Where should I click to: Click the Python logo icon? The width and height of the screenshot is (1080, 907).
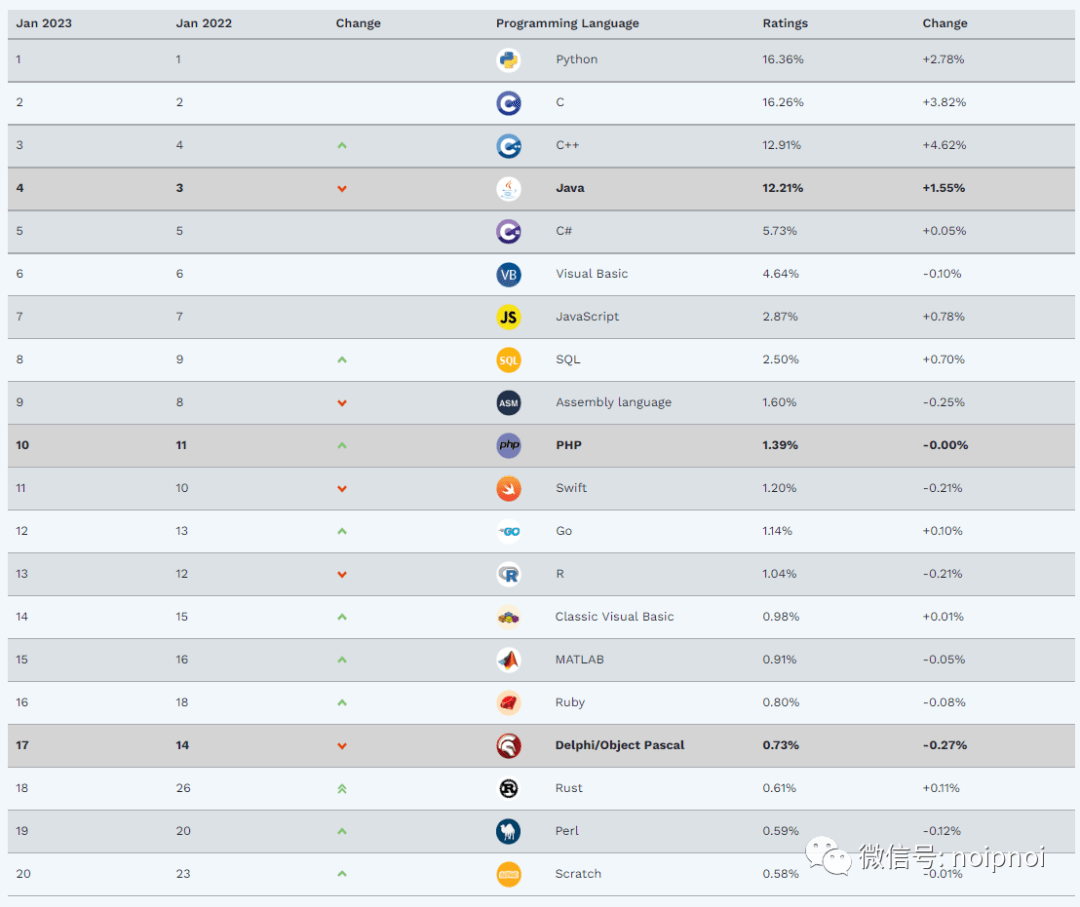pyautogui.click(x=509, y=60)
